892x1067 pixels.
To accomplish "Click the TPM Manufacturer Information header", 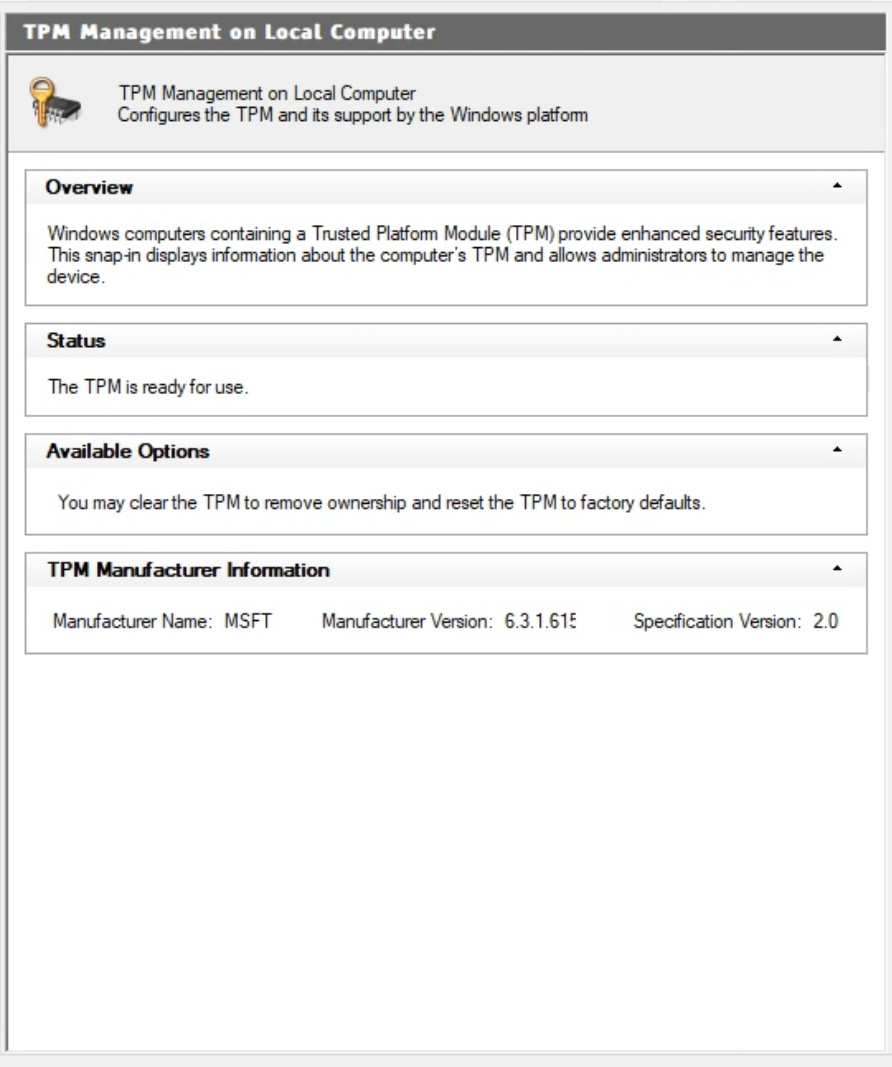I will click(x=446, y=570).
